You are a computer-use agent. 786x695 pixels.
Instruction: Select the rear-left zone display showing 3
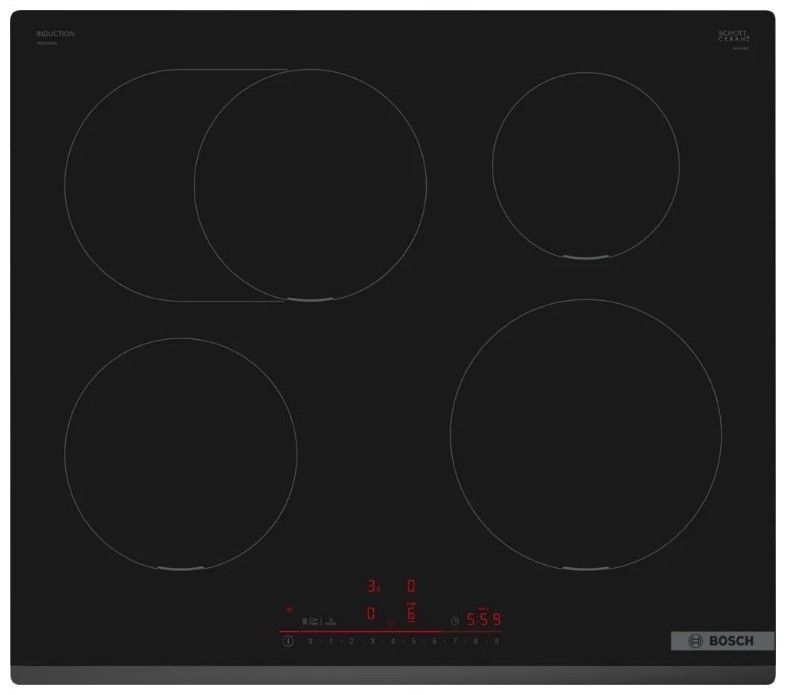[371, 586]
